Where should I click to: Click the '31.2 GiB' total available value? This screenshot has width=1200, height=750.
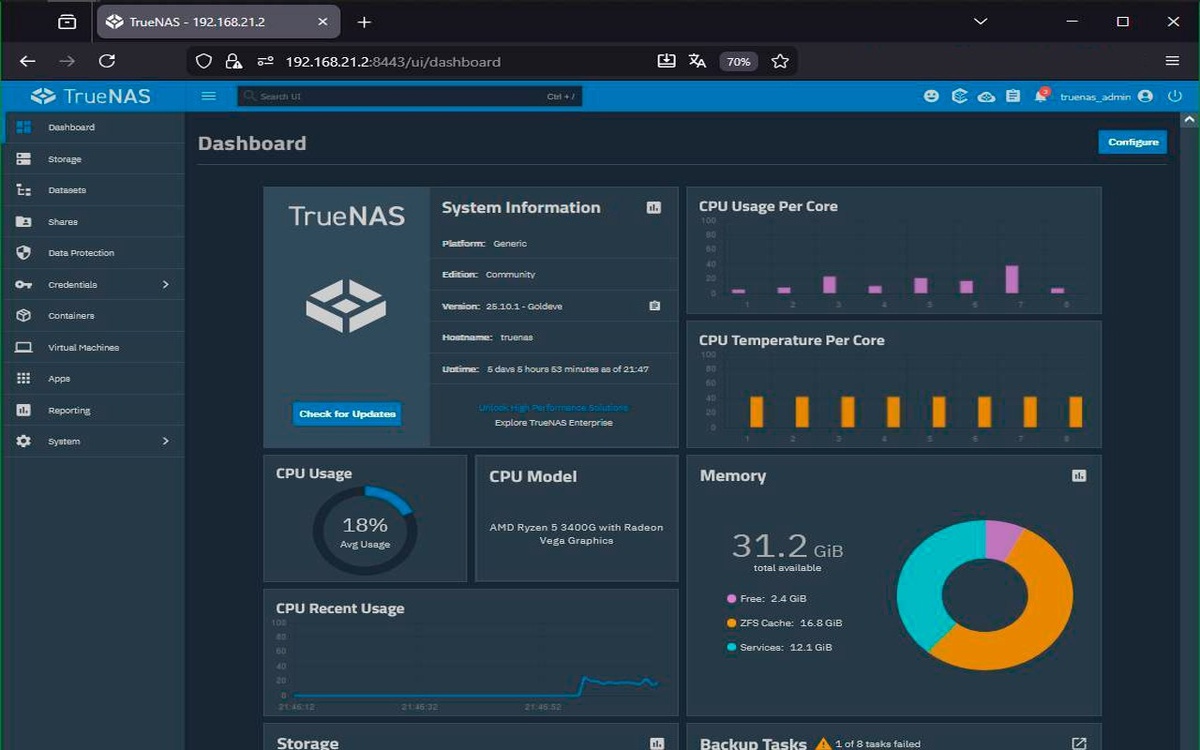(x=787, y=546)
